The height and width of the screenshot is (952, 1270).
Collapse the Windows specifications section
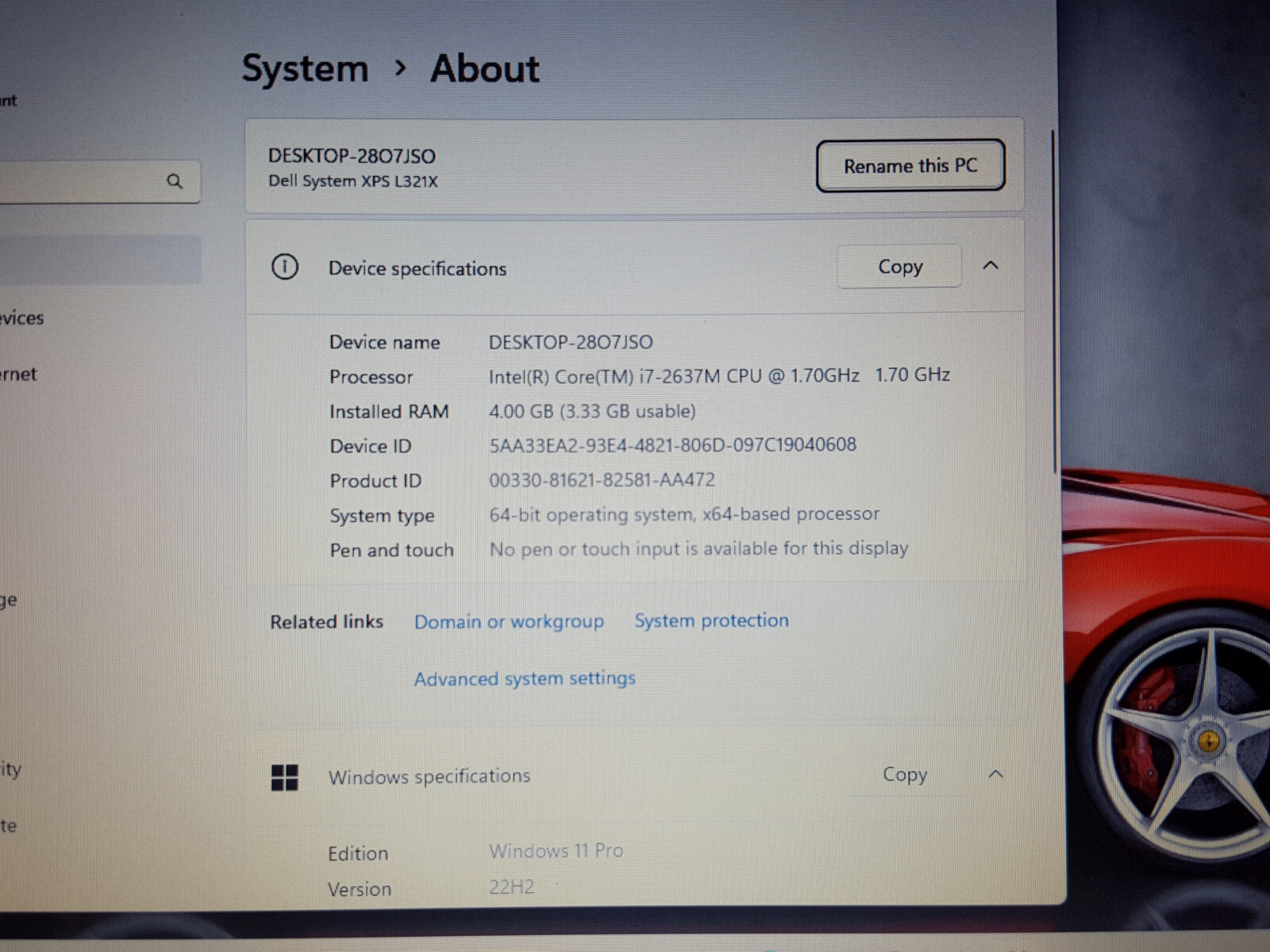tap(995, 773)
